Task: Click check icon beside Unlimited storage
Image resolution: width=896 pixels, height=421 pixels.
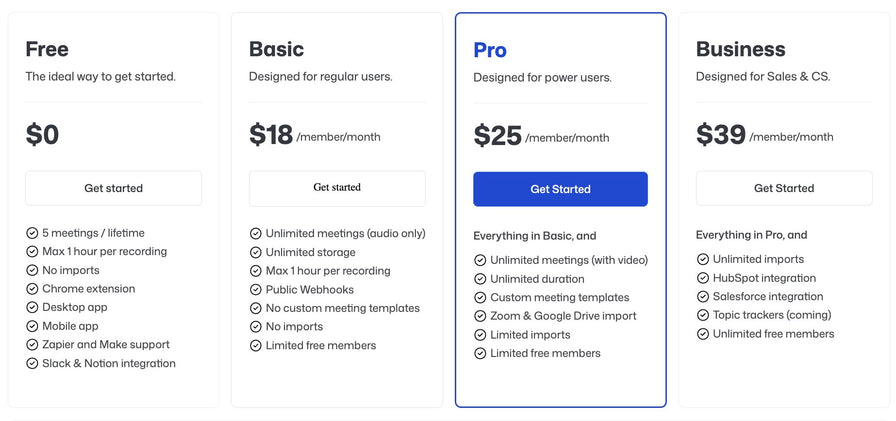Action: click(256, 252)
